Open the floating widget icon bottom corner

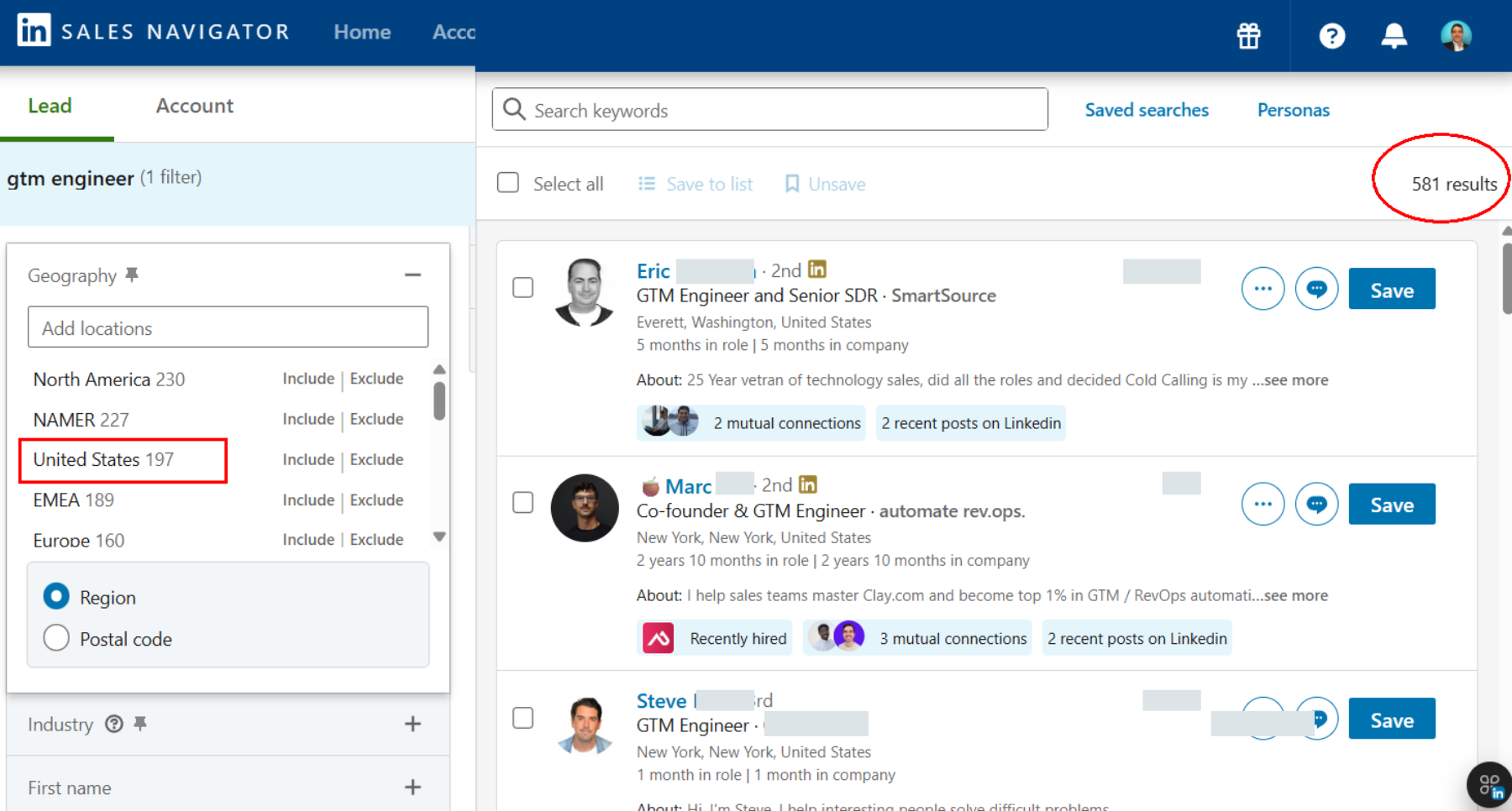click(x=1489, y=786)
